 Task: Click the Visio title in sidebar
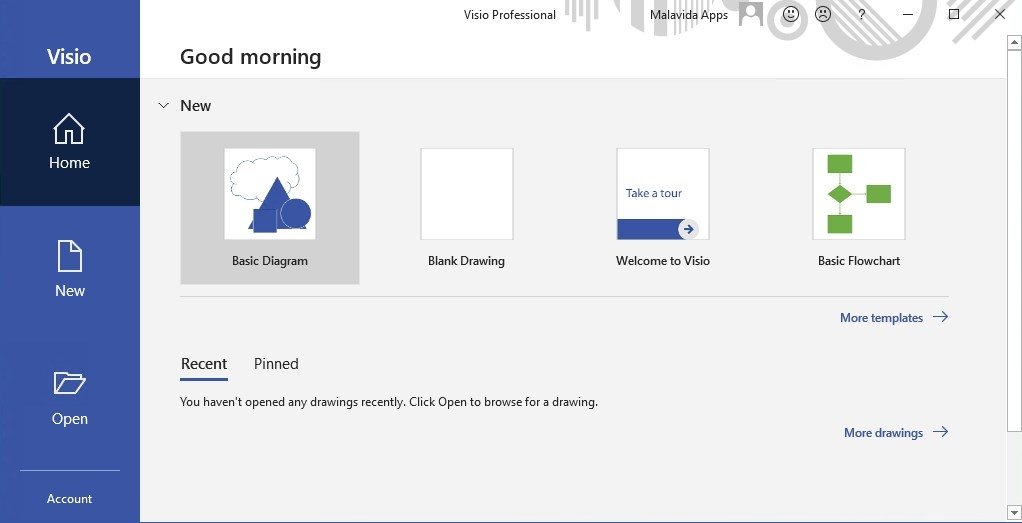69,57
